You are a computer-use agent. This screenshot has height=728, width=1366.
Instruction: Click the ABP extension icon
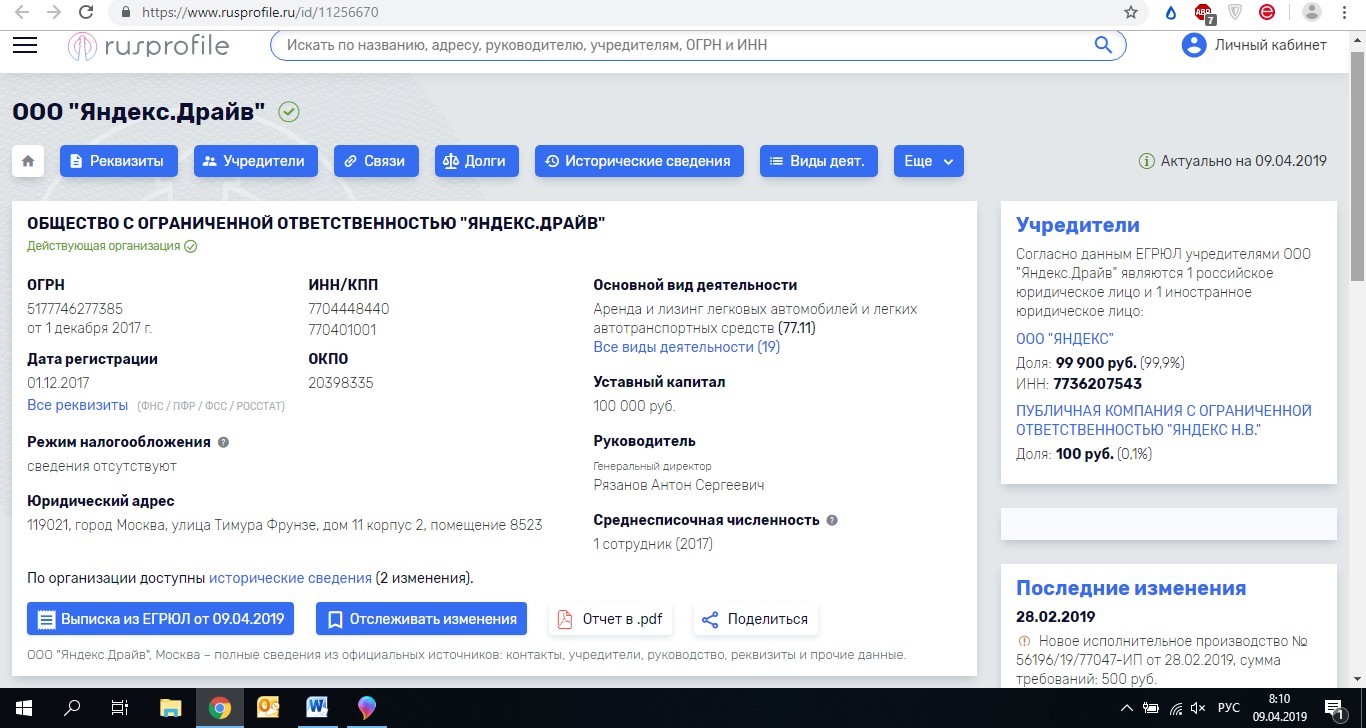point(1204,14)
